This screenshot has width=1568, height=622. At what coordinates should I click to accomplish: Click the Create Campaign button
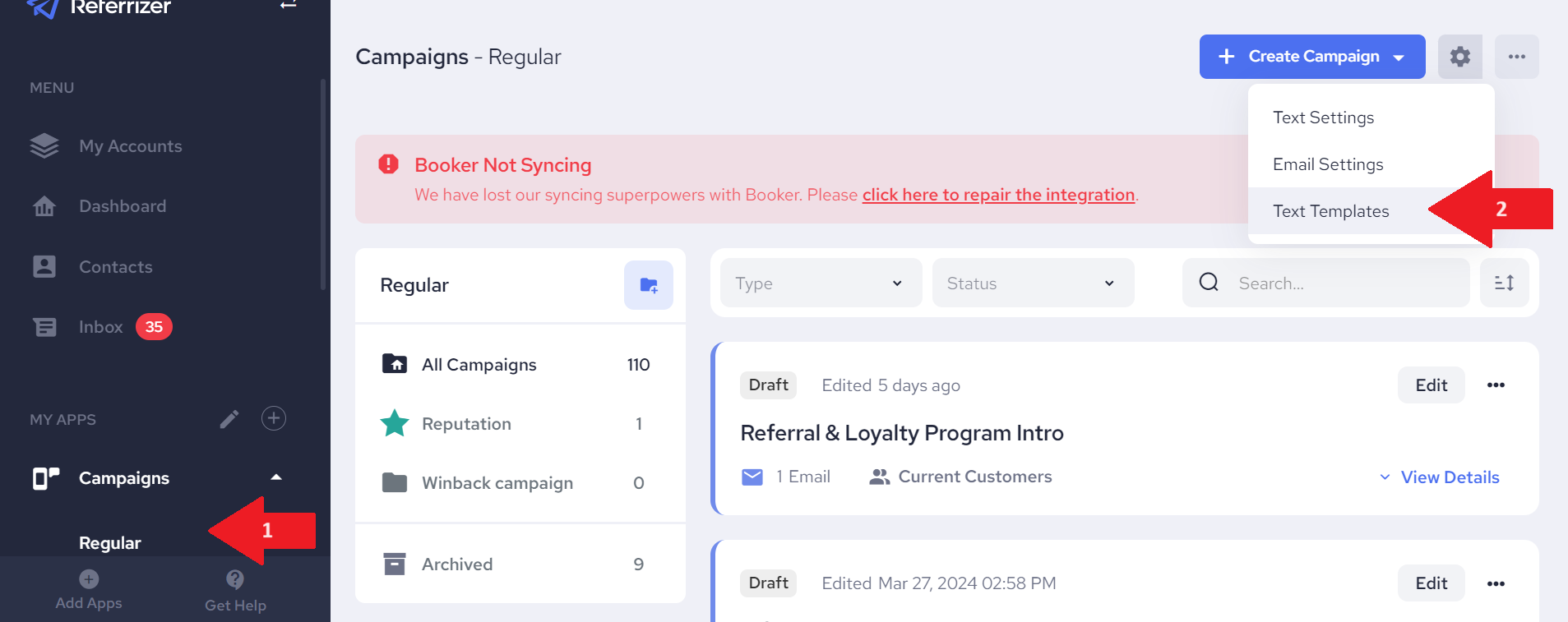pyautogui.click(x=1311, y=57)
